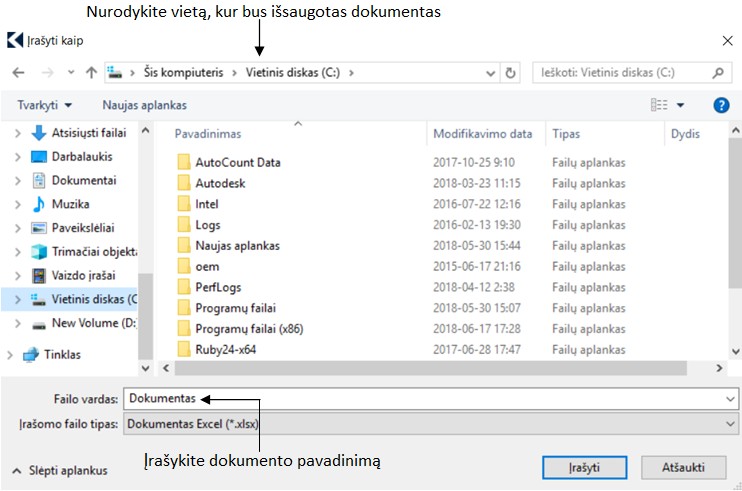This screenshot has width=742, height=491.
Task: Sort by Tipas column header
Action: click(x=566, y=134)
